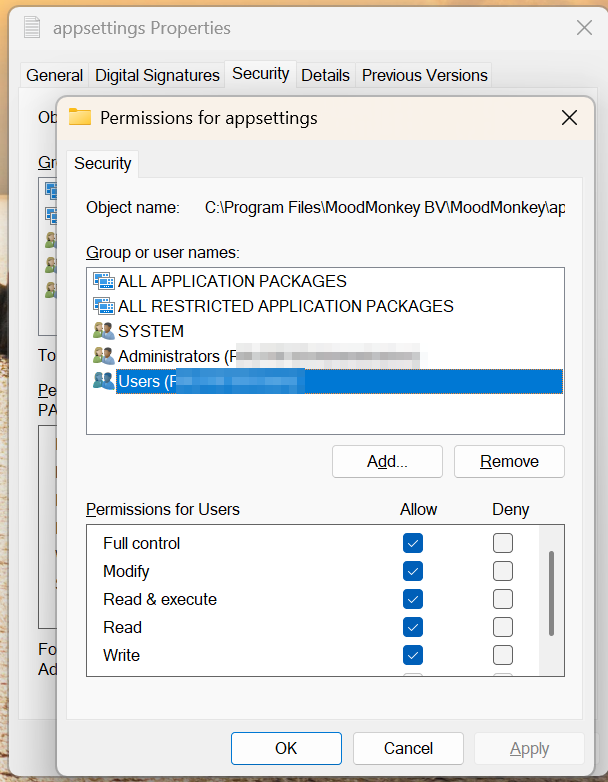Click the Permissions for Users label
This screenshot has width=608, height=782.
pyautogui.click(x=163, y=509)
